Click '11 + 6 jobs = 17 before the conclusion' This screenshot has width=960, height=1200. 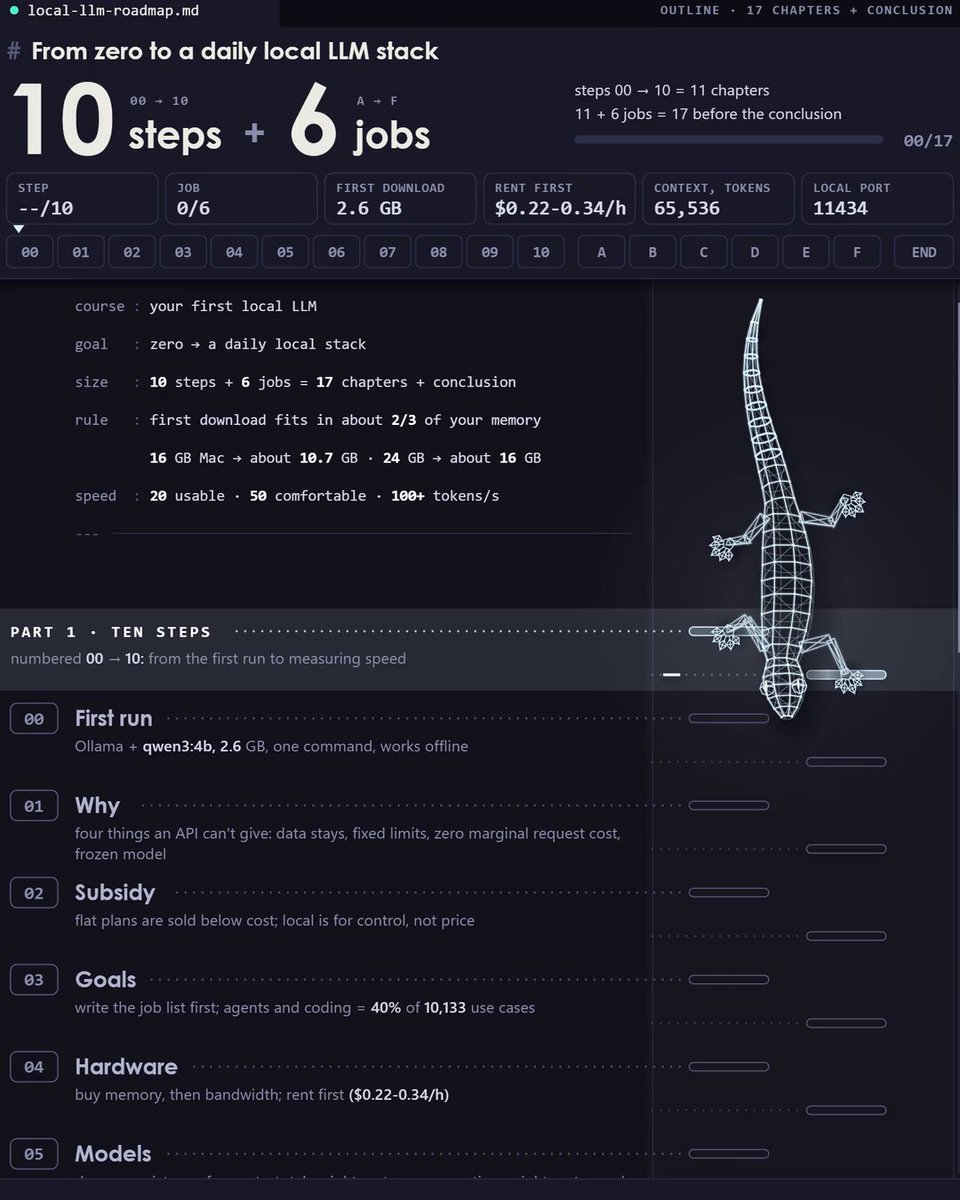(708, 114)
